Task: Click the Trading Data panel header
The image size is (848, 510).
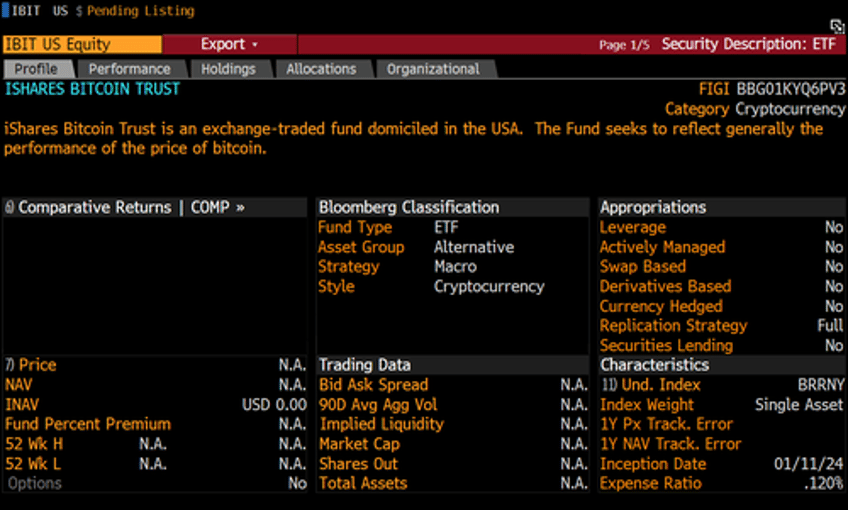Action: [365, 365]
